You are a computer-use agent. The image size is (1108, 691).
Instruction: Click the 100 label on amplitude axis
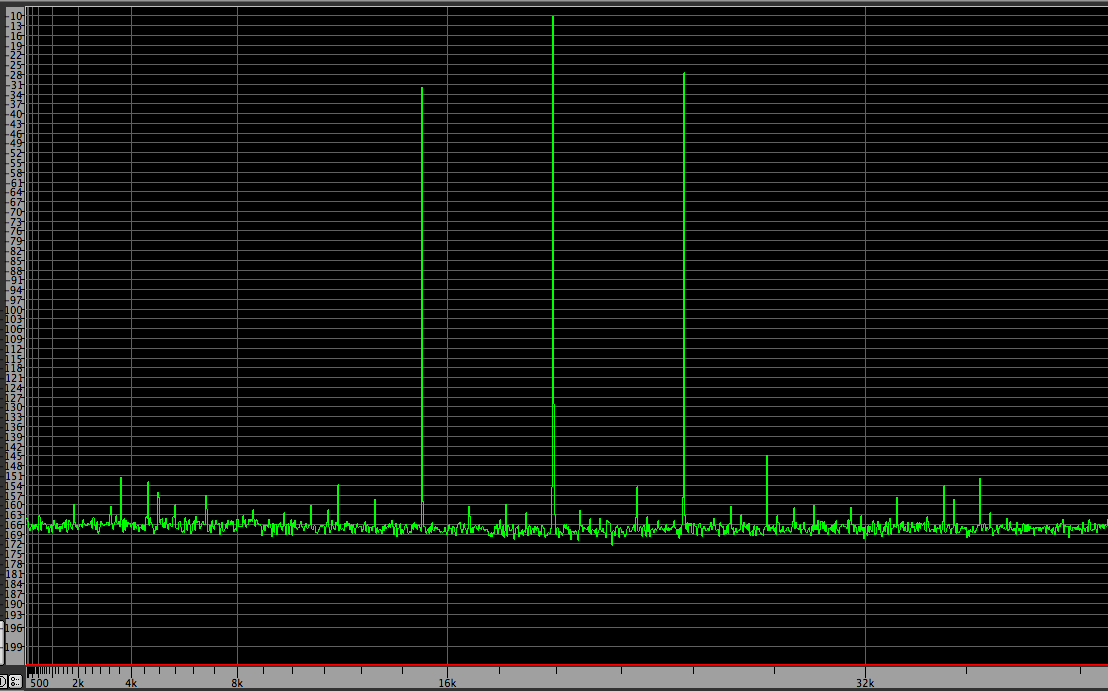point(15,310)
